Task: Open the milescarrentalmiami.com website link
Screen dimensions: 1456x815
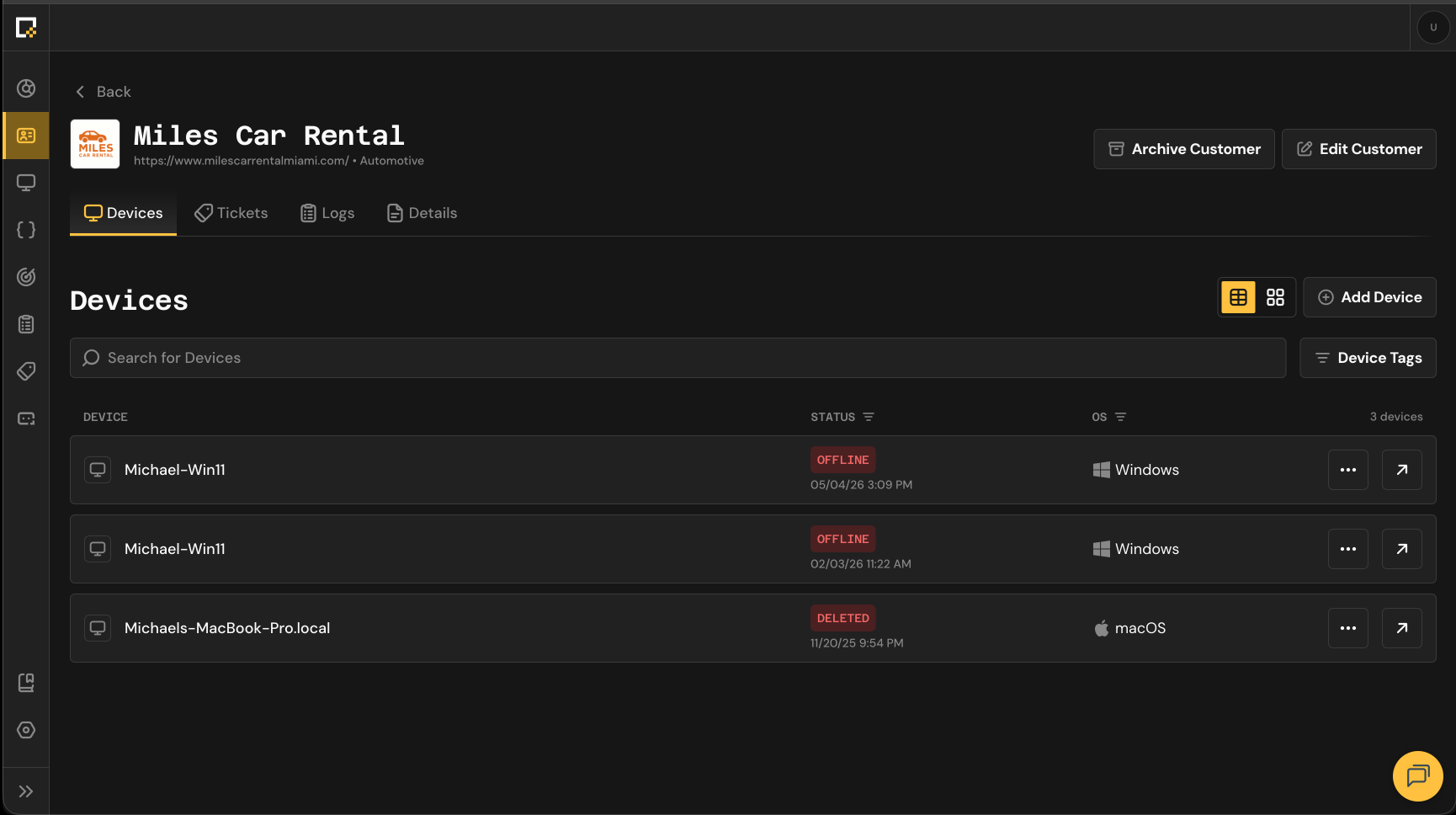Action: click(x=241, y=161)
